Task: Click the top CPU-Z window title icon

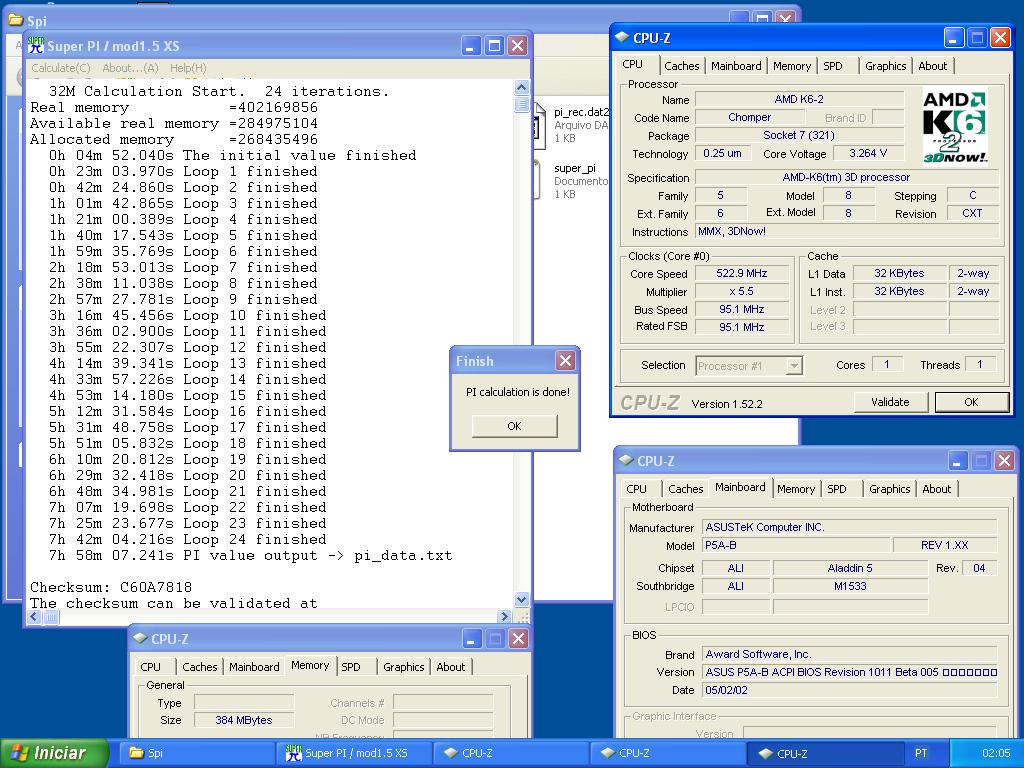Action: (622, 38)
